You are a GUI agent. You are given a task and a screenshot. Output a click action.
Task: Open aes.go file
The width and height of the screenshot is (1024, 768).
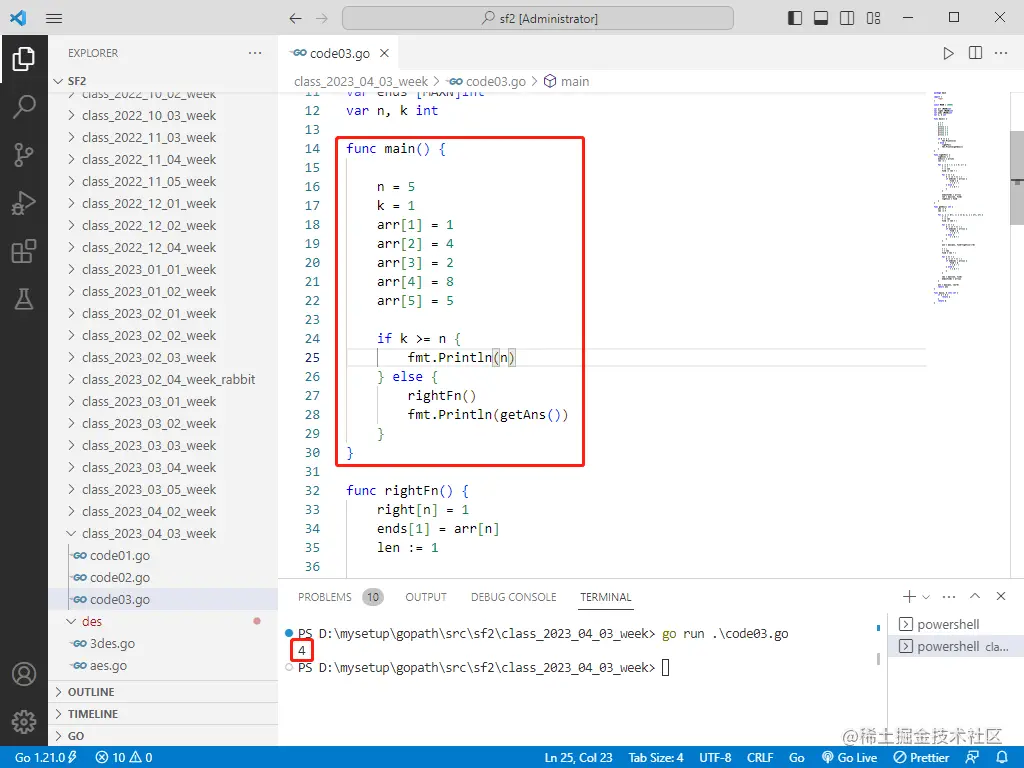[x=163, y=666]
